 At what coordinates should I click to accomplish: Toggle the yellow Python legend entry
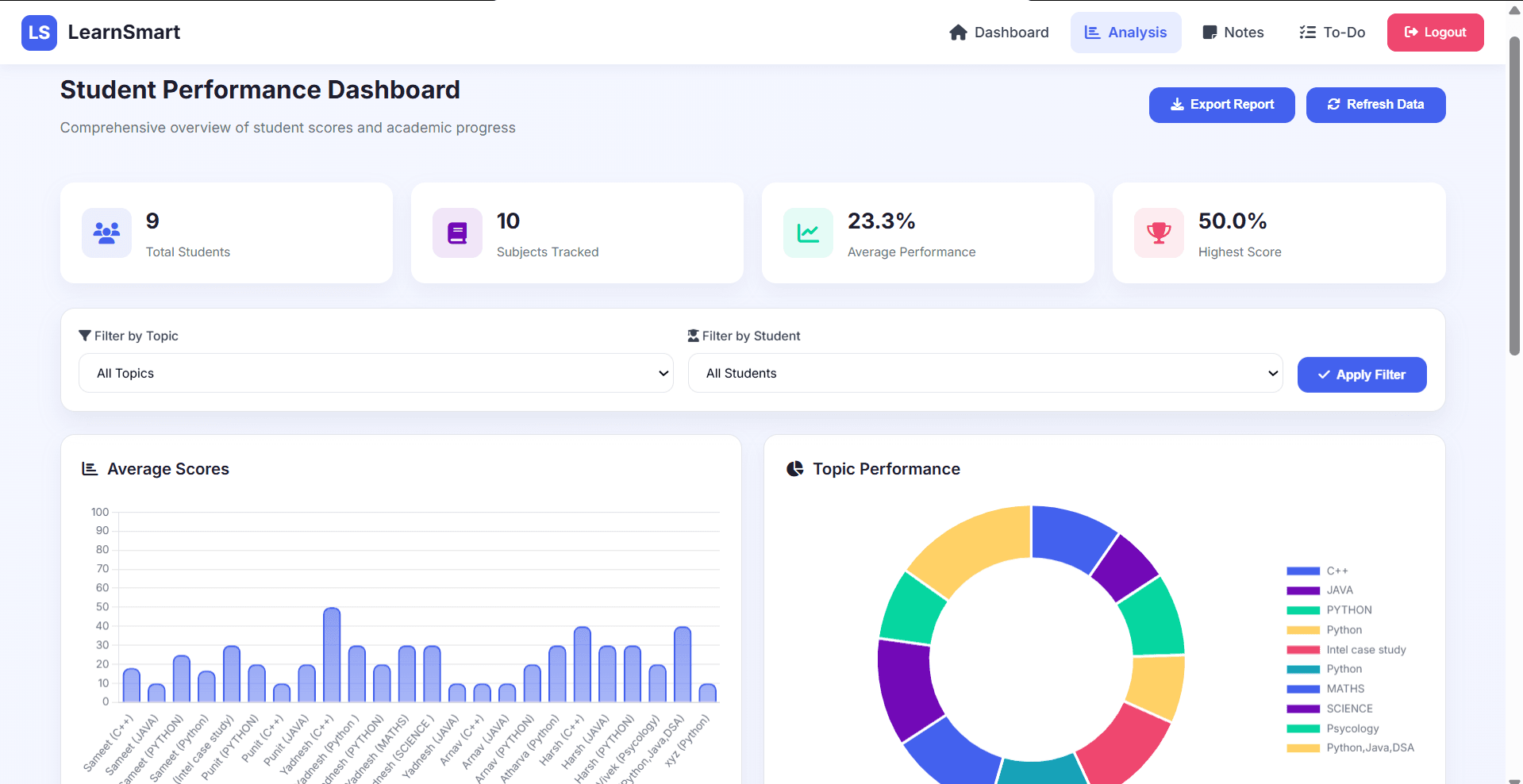(1324, 630)
